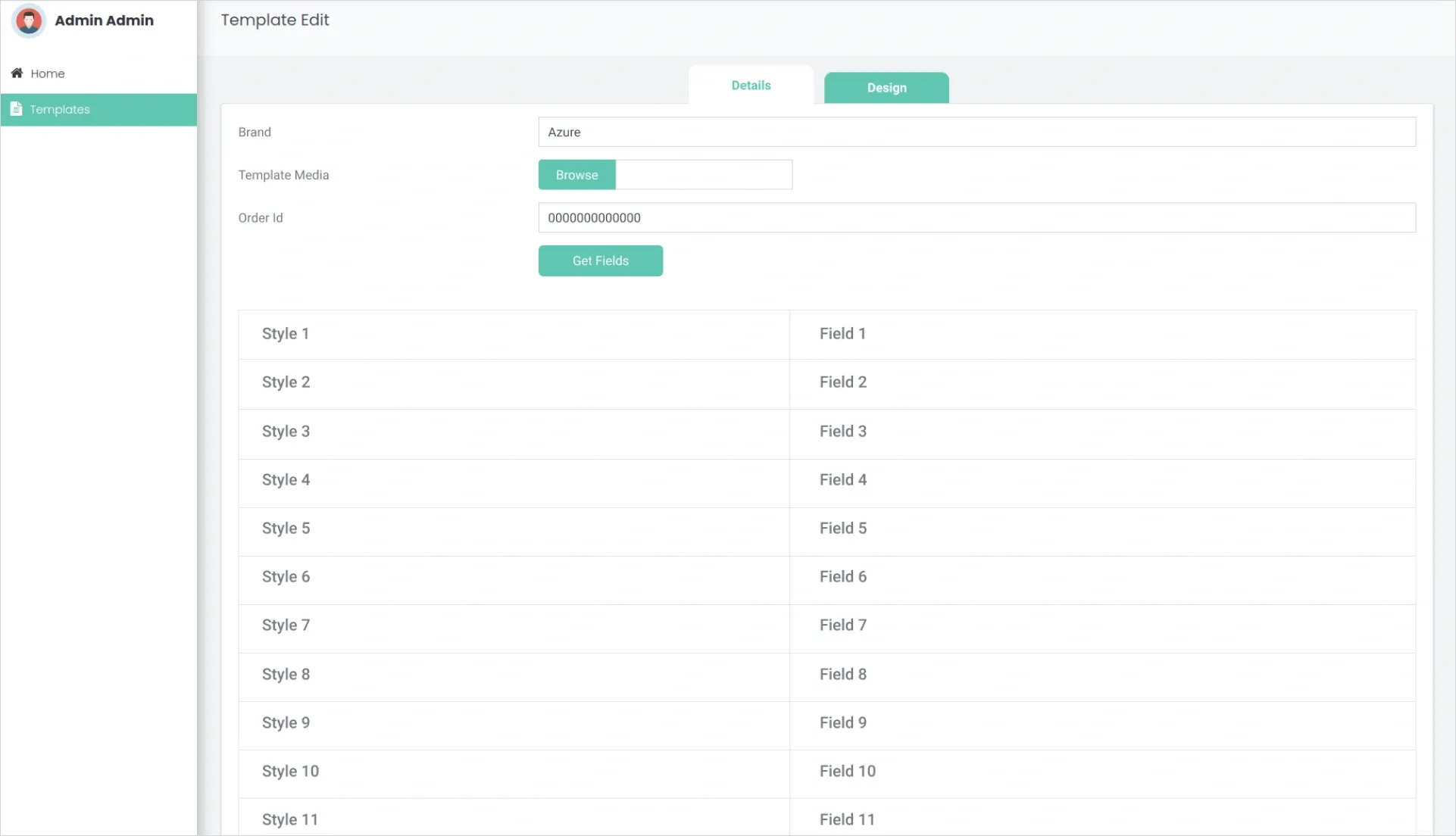Click the Template Media filename box

pos(705,174)
